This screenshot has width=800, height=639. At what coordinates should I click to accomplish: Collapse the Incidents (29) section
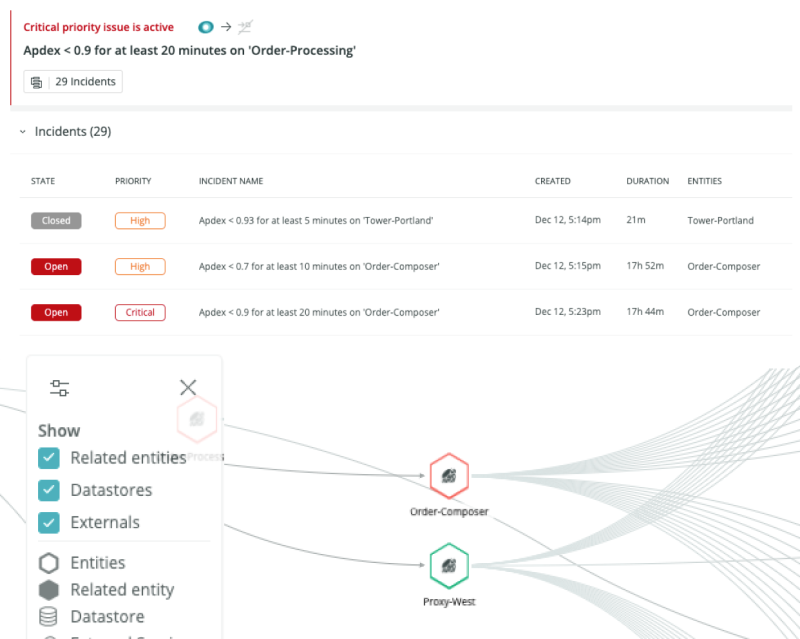point(23,132)
